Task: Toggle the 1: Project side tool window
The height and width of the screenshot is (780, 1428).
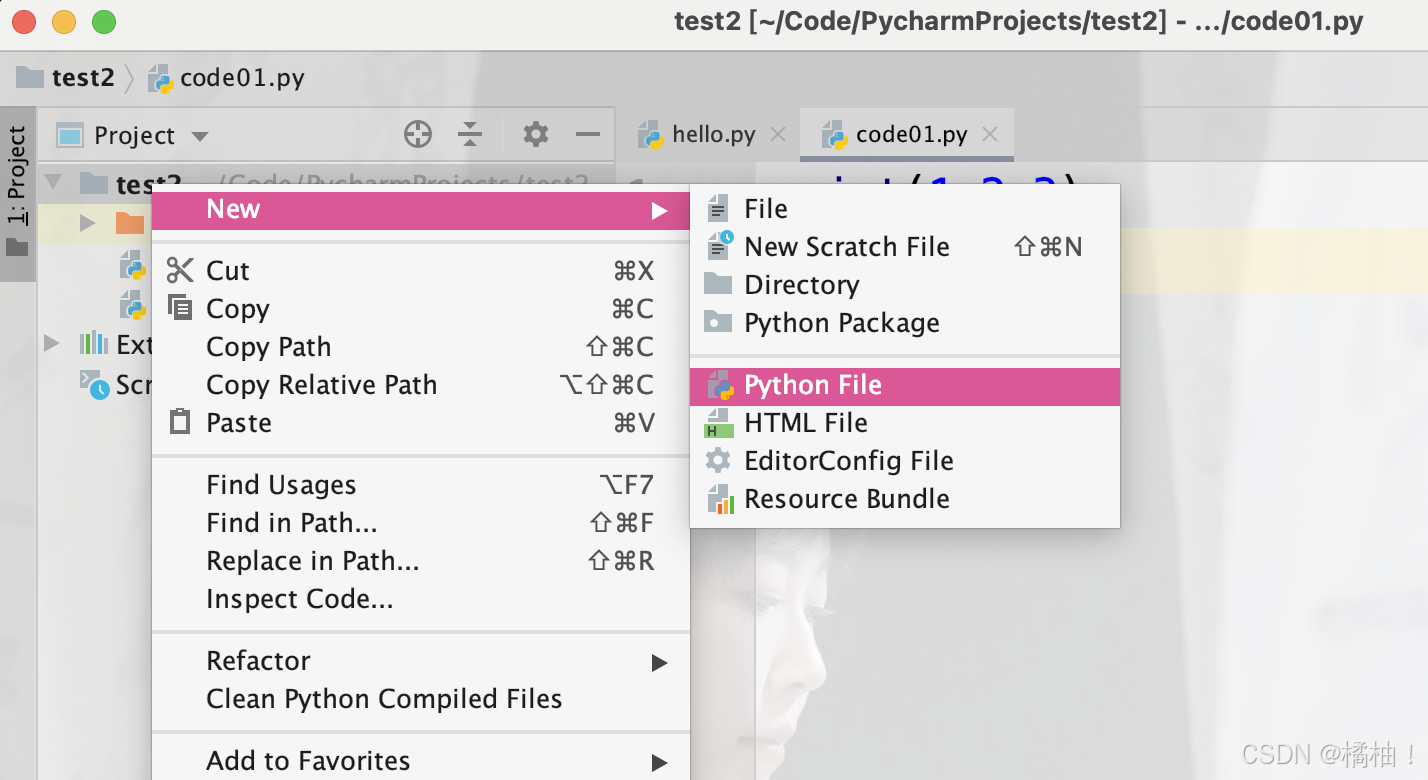Action: coord(17,194)
